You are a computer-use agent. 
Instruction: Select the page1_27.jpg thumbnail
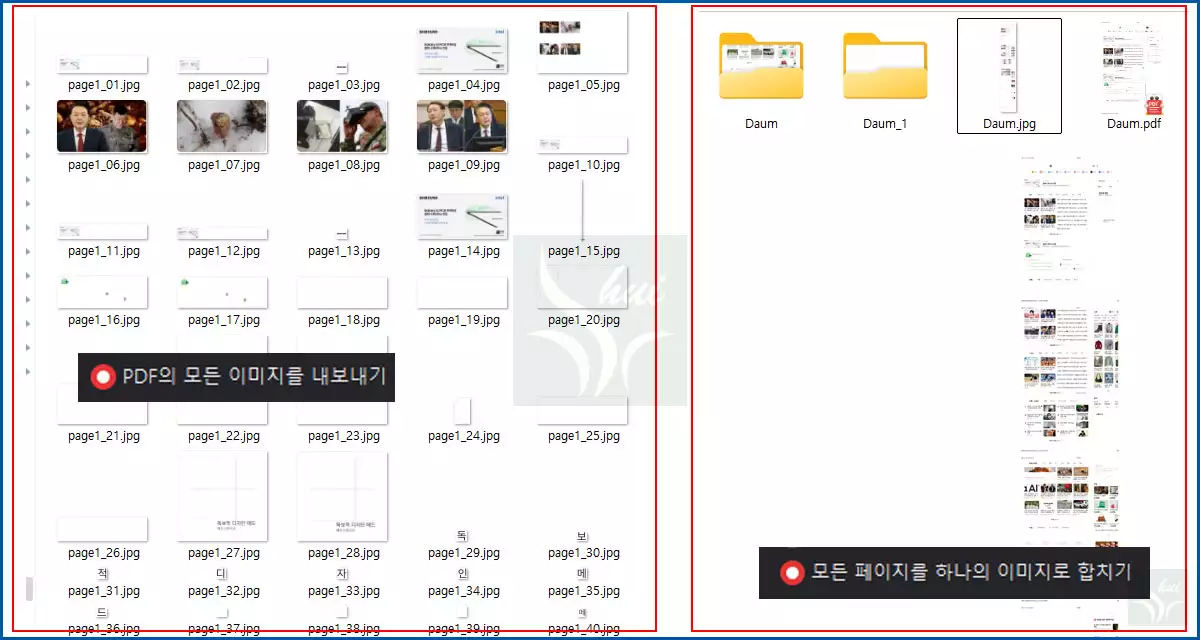point(222,495)
